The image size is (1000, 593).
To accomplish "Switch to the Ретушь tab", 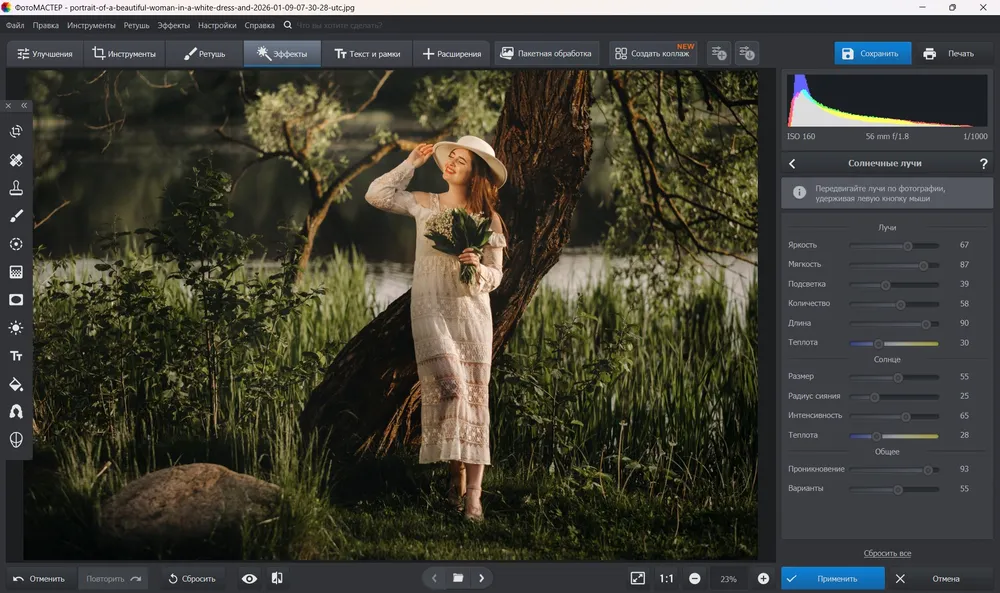I will 205,54.
